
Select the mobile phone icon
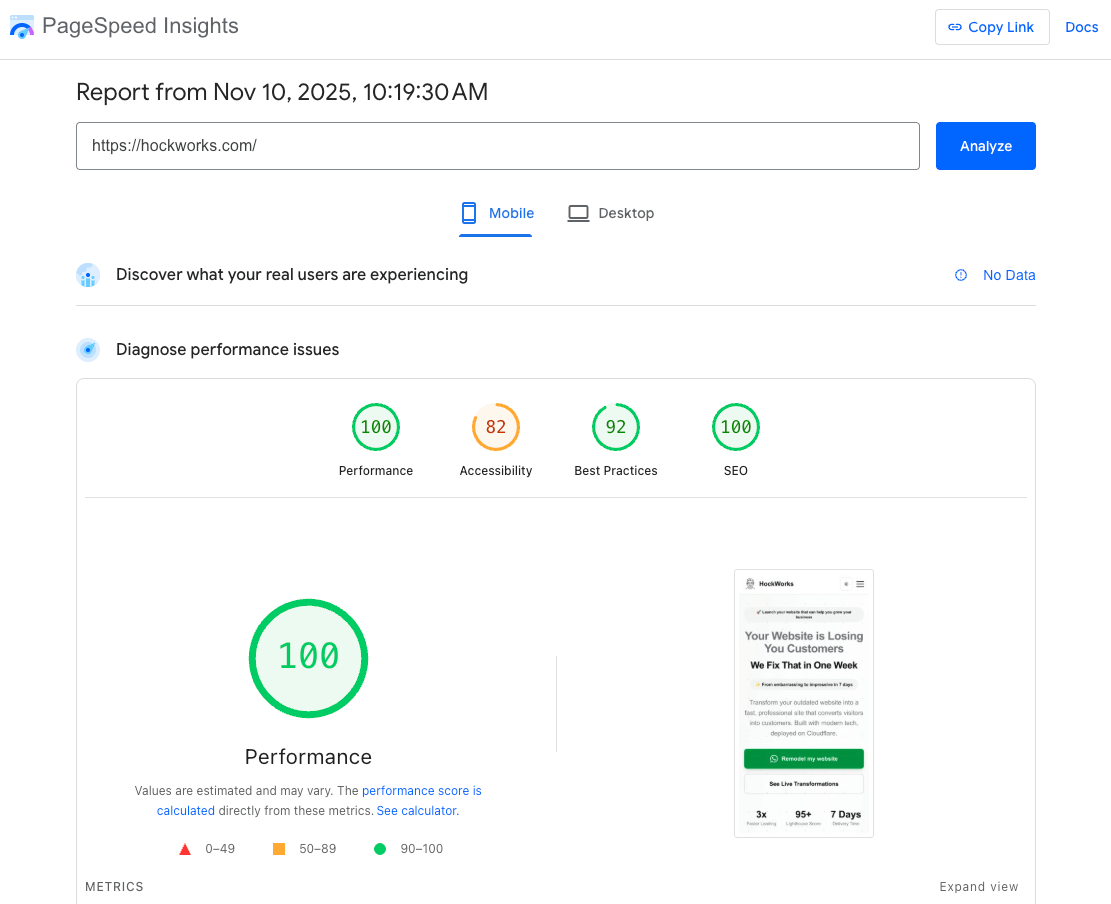pyautogui.click(x=468, y=213)
